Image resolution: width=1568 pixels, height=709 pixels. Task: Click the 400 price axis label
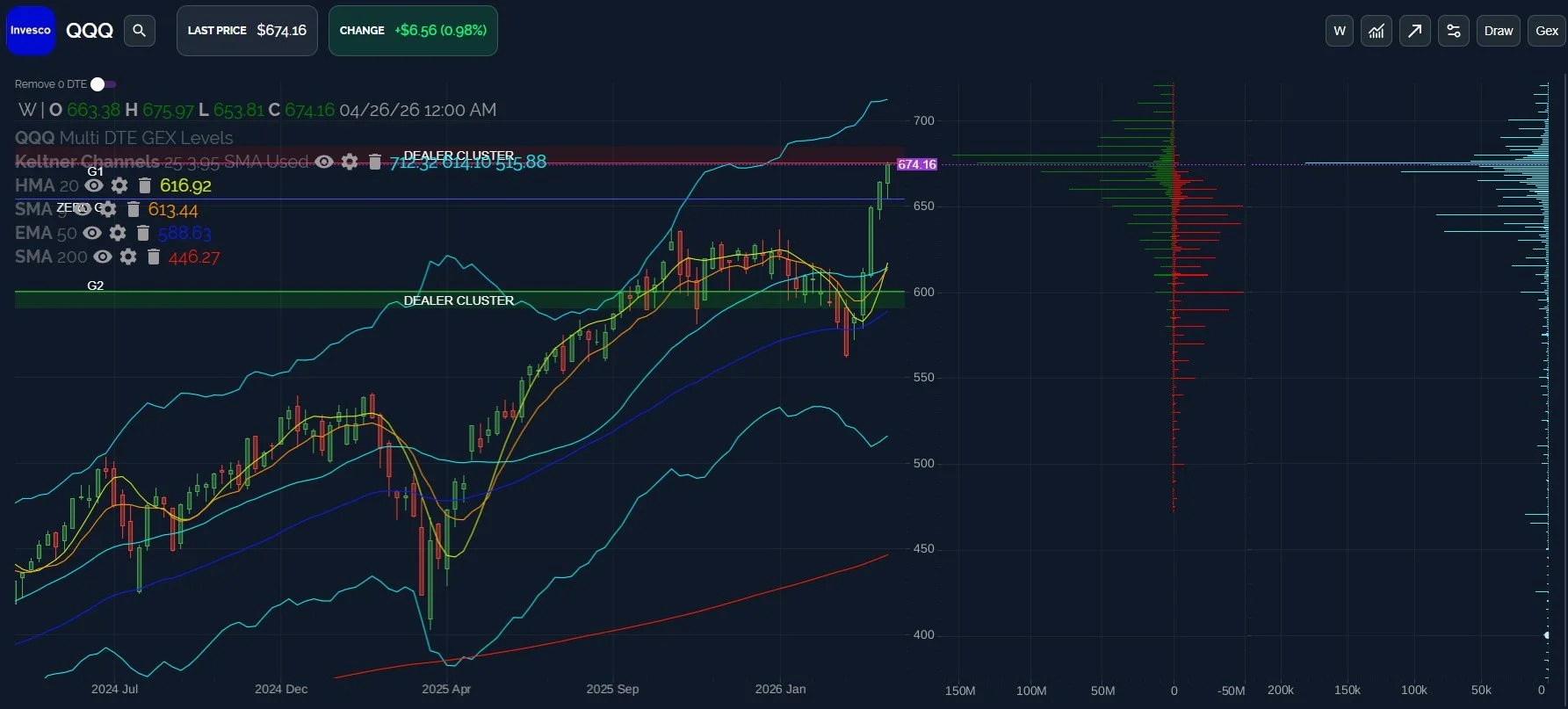click(924, 634)
